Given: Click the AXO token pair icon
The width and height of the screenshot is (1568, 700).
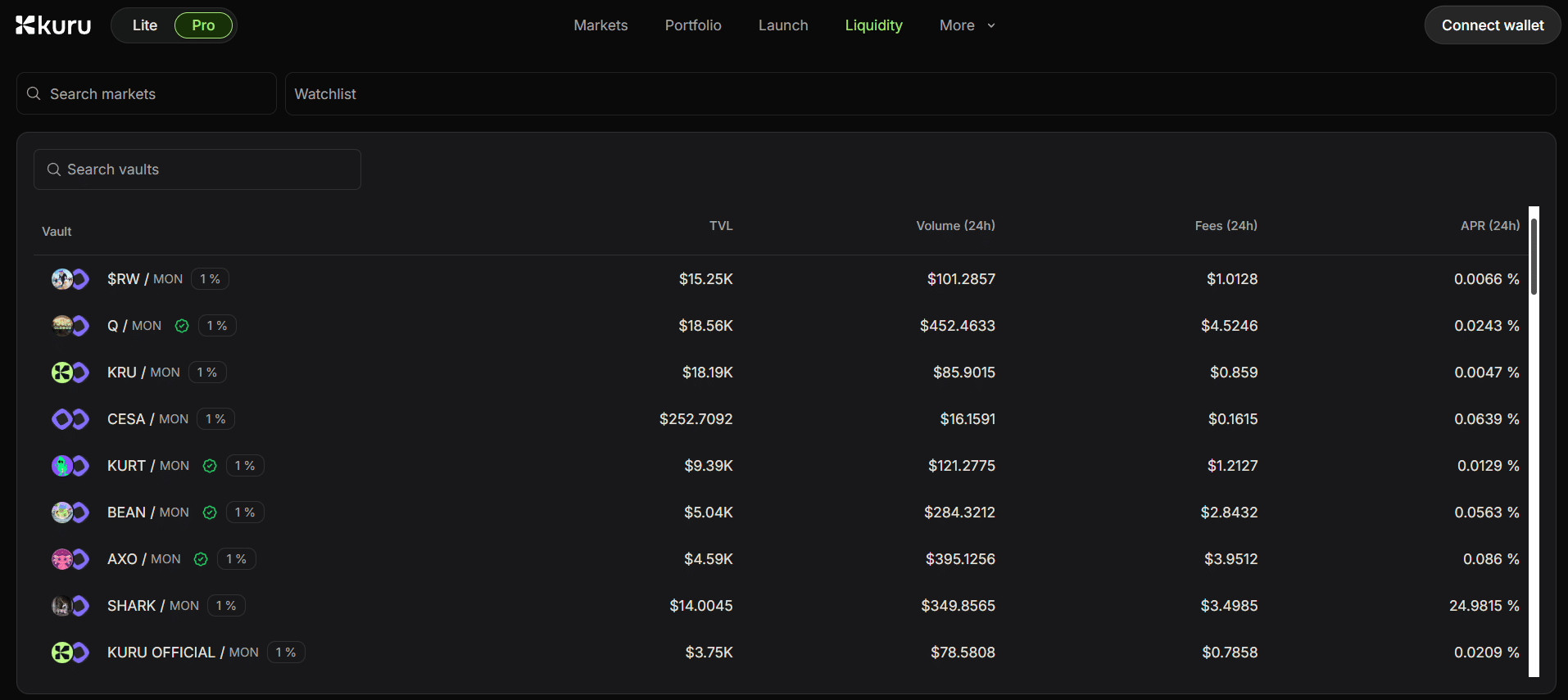Looking at the screenshot, I should [x=70, y=559].
